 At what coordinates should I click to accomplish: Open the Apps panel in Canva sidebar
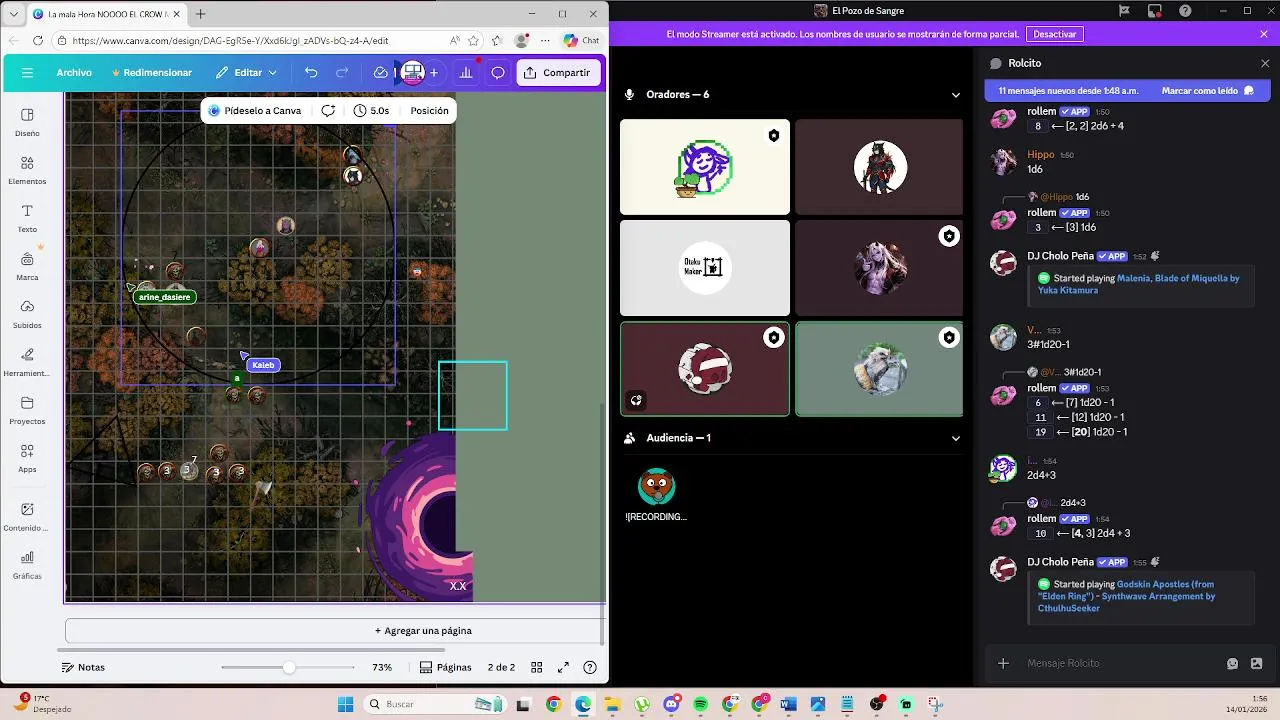(27, 458)
